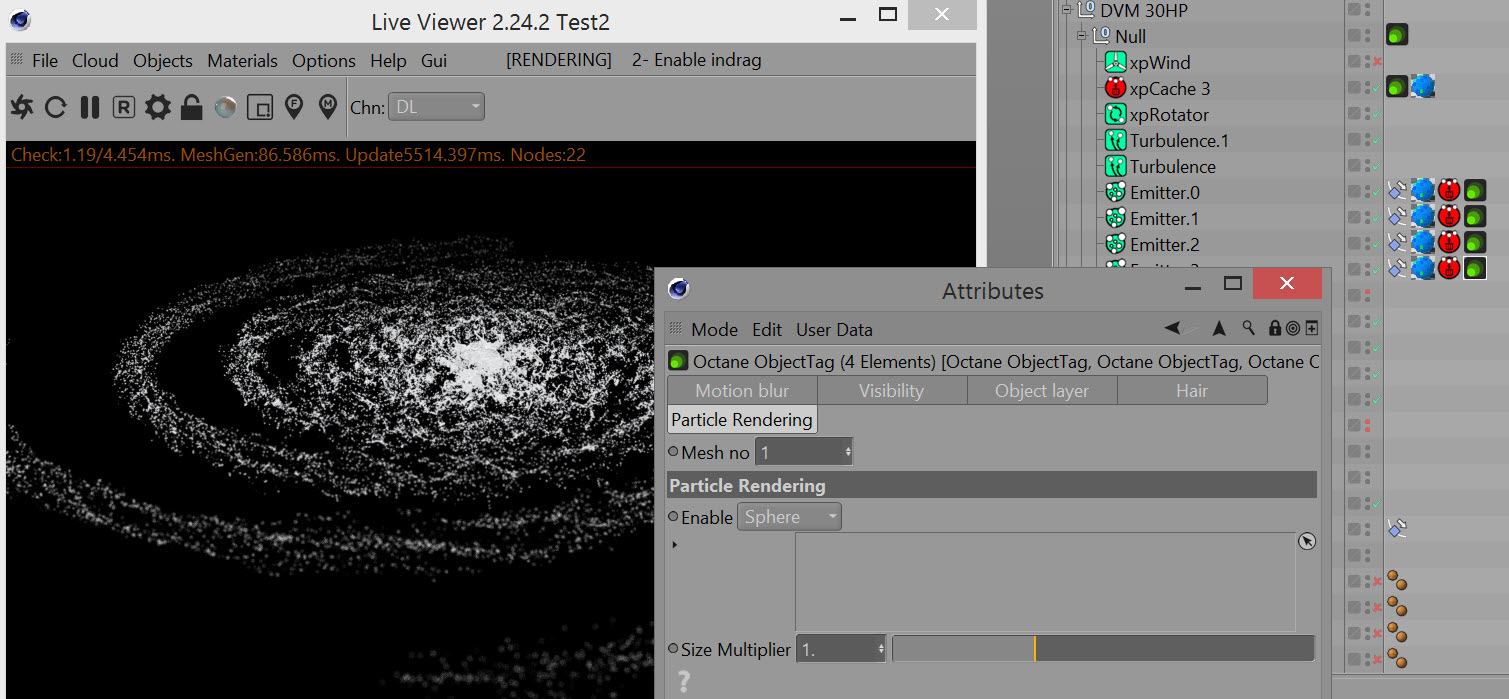
Task: Click the blue material tag on Emitter.1 row
Action: click(x=1423, y=216)
